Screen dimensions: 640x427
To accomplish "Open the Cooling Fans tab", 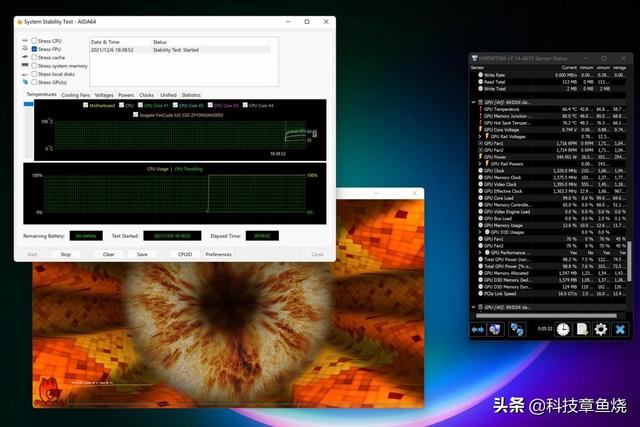I will pos(76,95).
